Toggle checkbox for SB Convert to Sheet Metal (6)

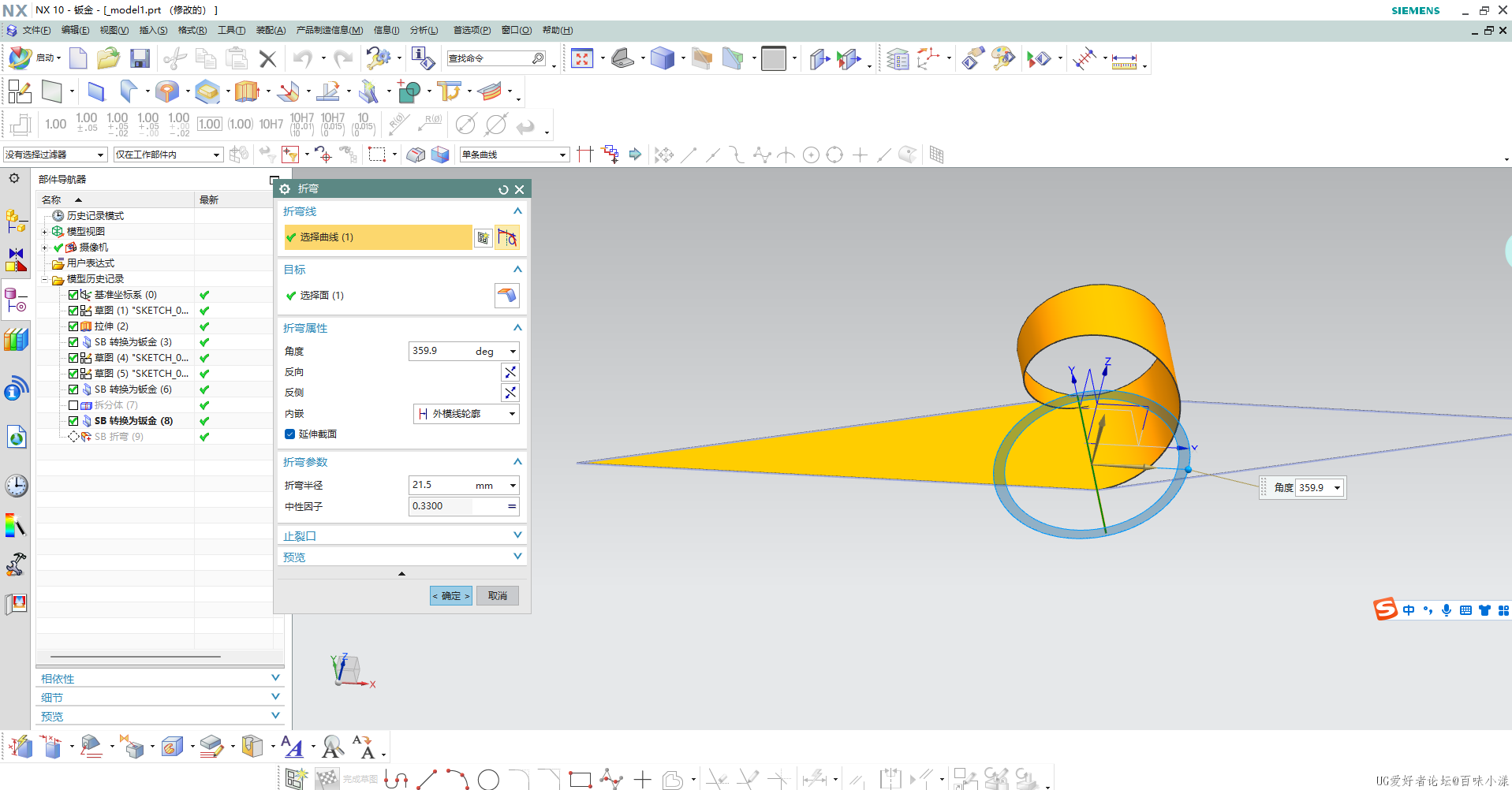73,389
